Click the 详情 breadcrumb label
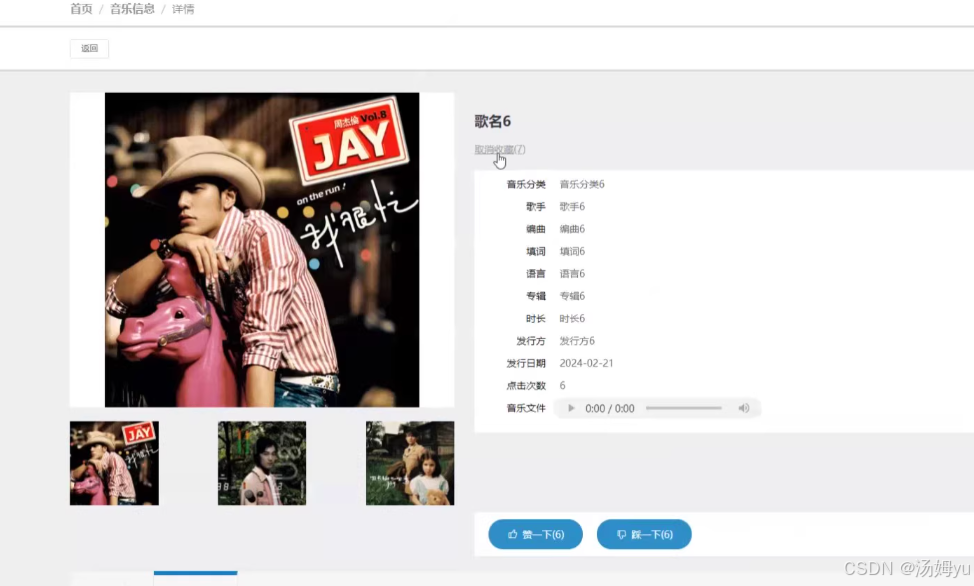 [183, 10]
